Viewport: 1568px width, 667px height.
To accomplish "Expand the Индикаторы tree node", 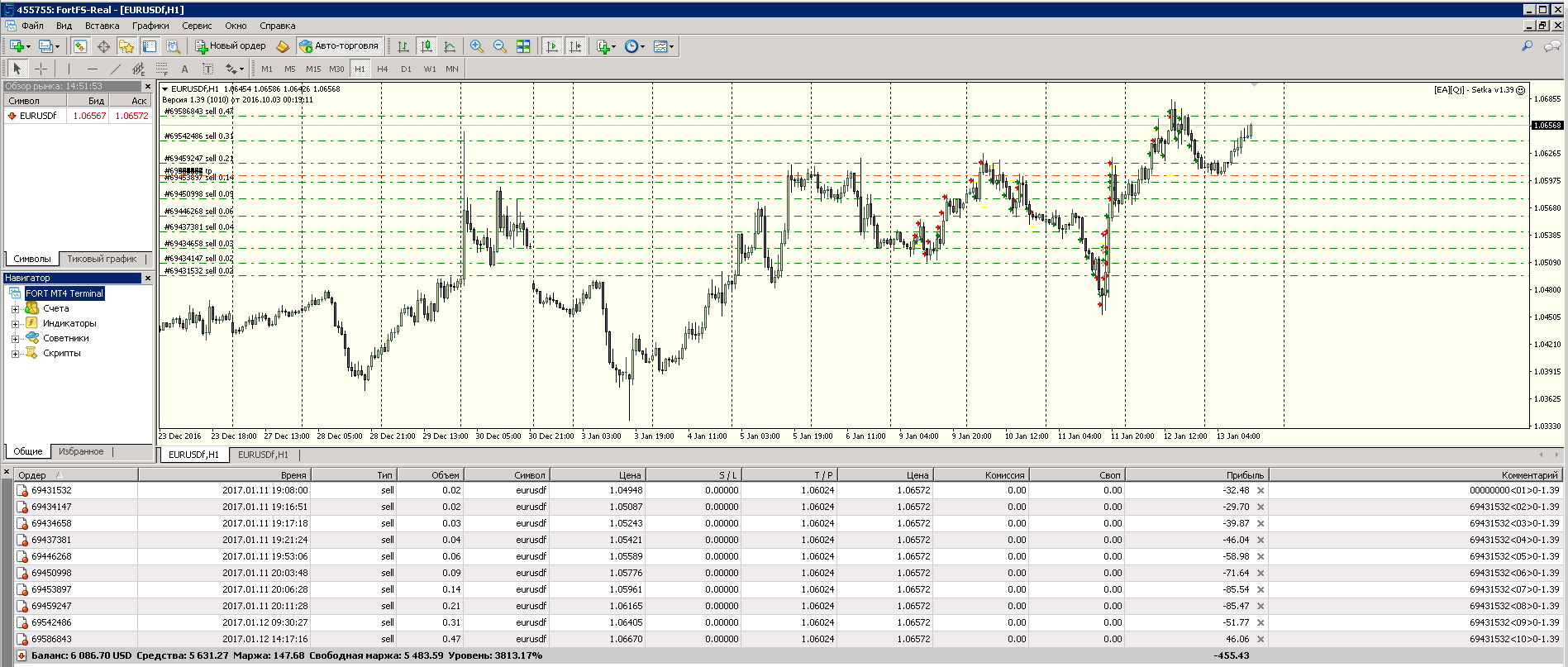I will click(x=15, y=324).
